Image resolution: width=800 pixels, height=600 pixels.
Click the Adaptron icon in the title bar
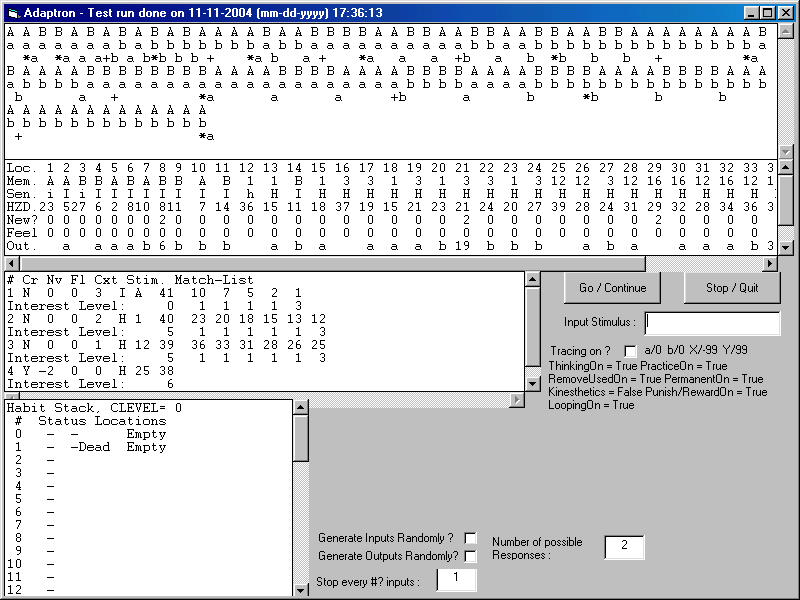click(x=13, y=13)
